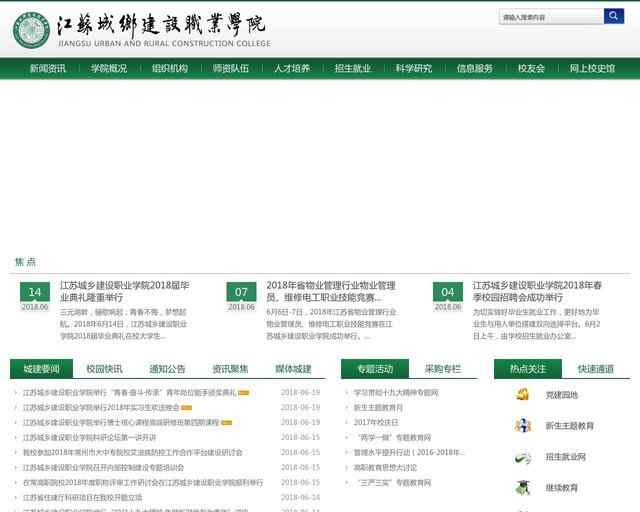Switch to the 资讯聚焦 tab

230,369
